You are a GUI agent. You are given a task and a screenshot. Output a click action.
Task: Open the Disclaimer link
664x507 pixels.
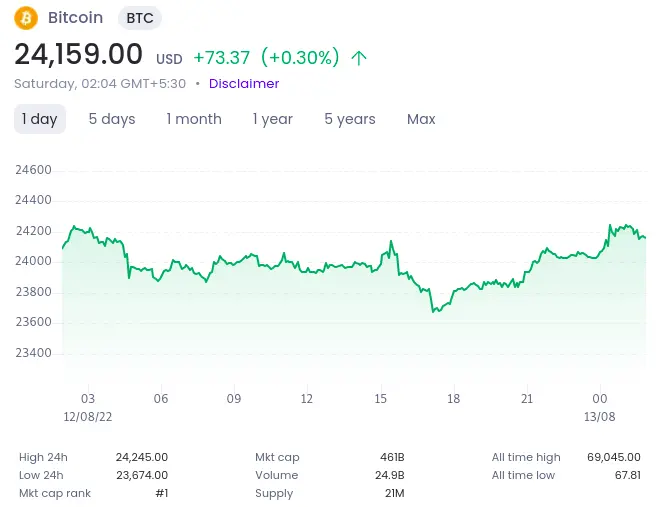tap(244, 83)
